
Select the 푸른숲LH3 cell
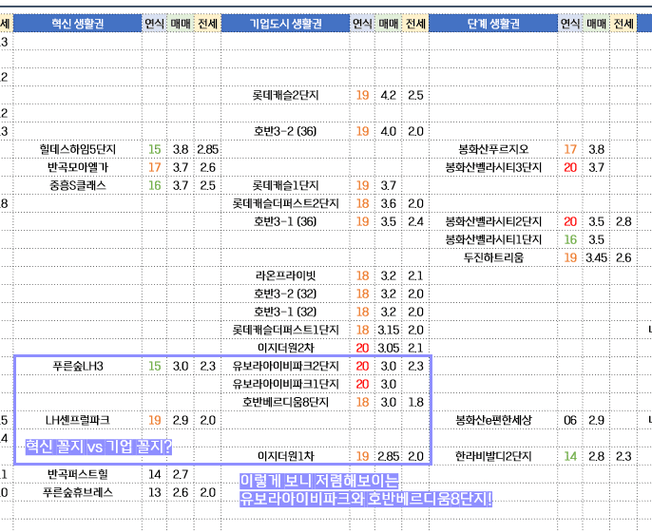78,366
